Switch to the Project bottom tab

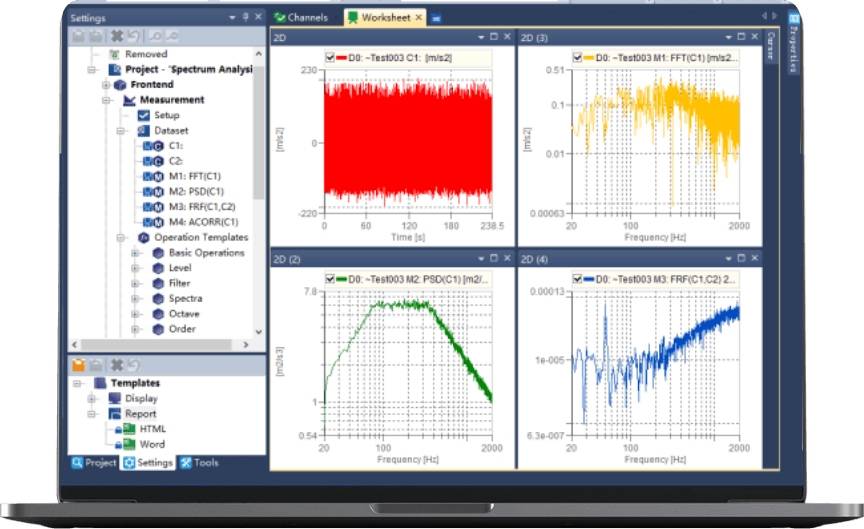pos(94,462)
